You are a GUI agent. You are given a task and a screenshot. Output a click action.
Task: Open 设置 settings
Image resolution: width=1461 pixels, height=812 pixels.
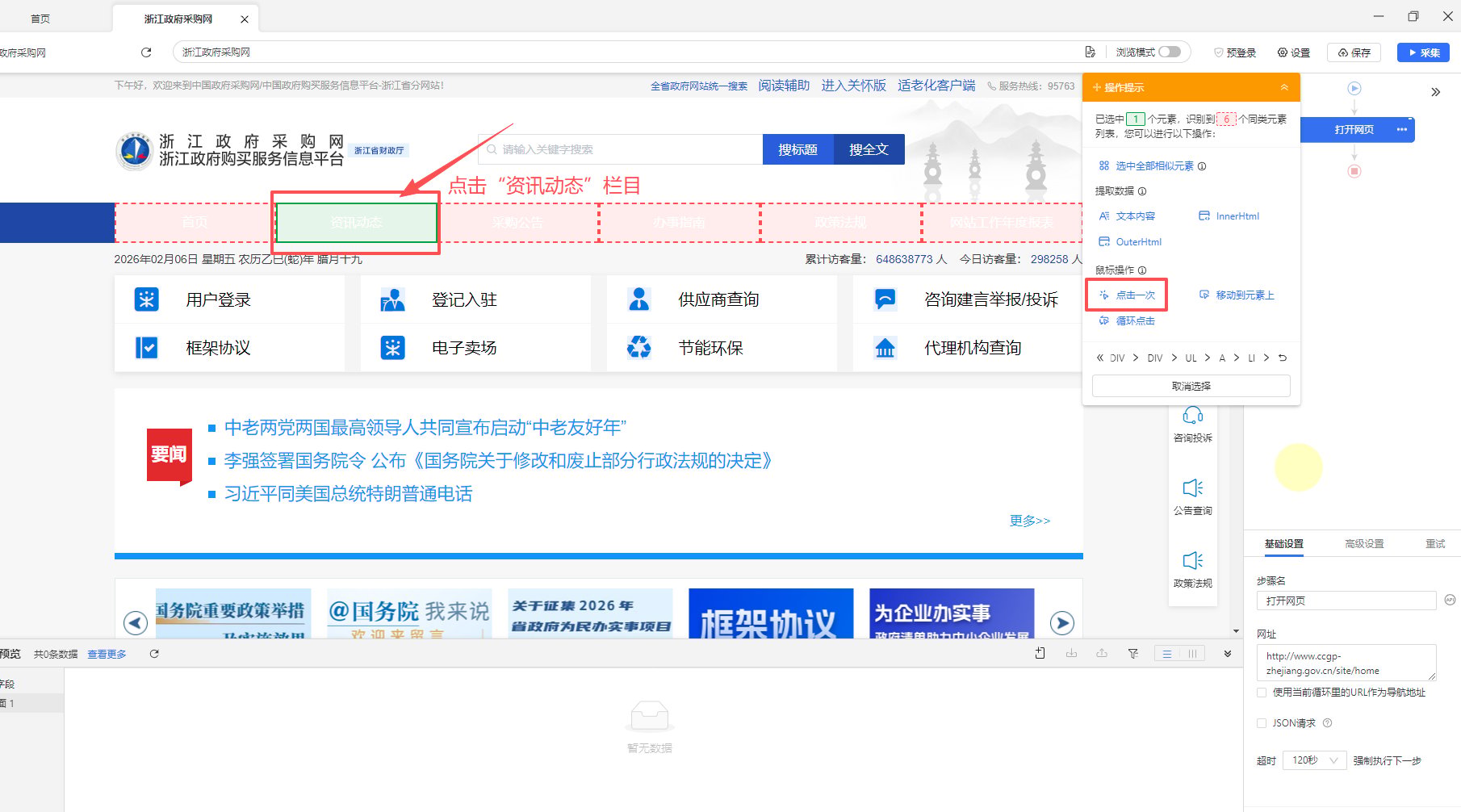point(1293,52)
